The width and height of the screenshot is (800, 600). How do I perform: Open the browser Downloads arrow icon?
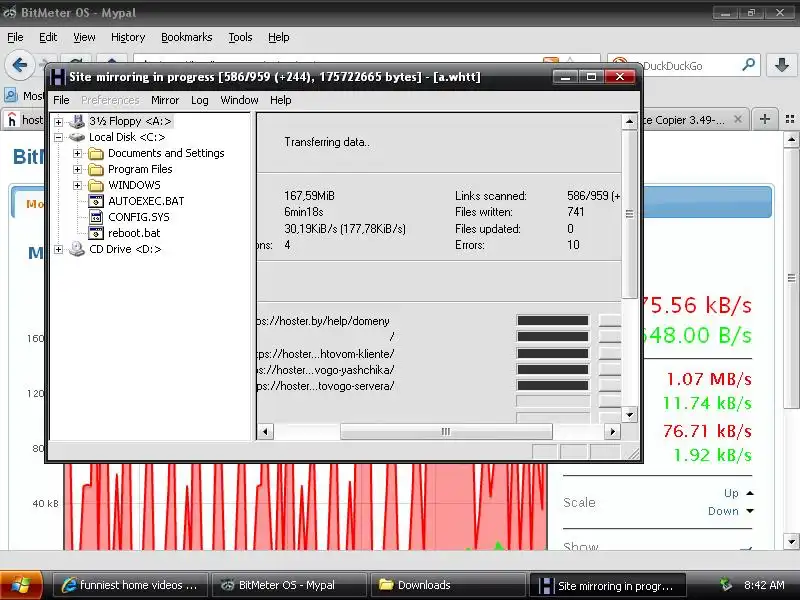point(781,65)
